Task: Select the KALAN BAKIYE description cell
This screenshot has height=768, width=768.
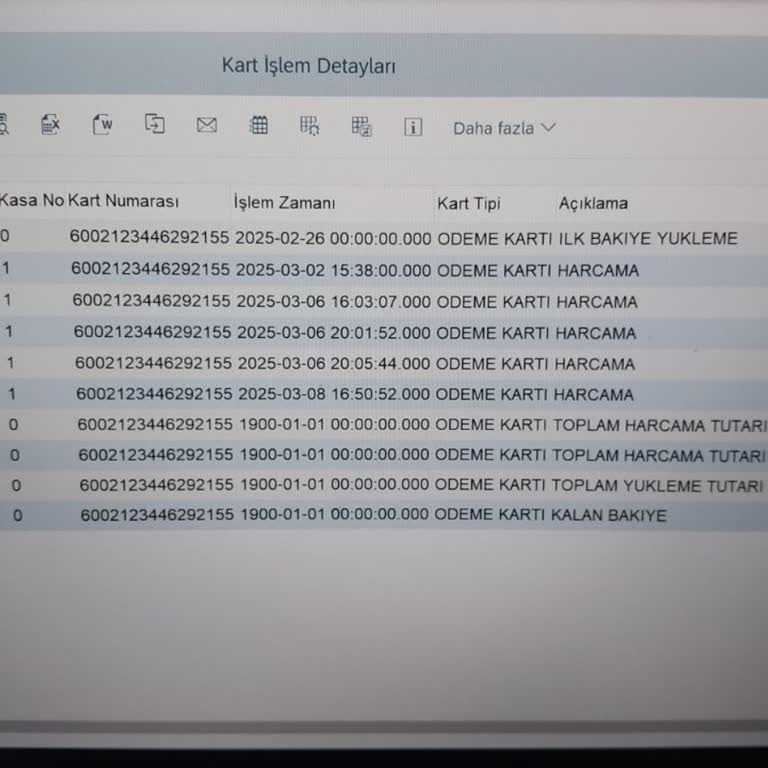Action: pyautogui.click(x=609, y=515)
